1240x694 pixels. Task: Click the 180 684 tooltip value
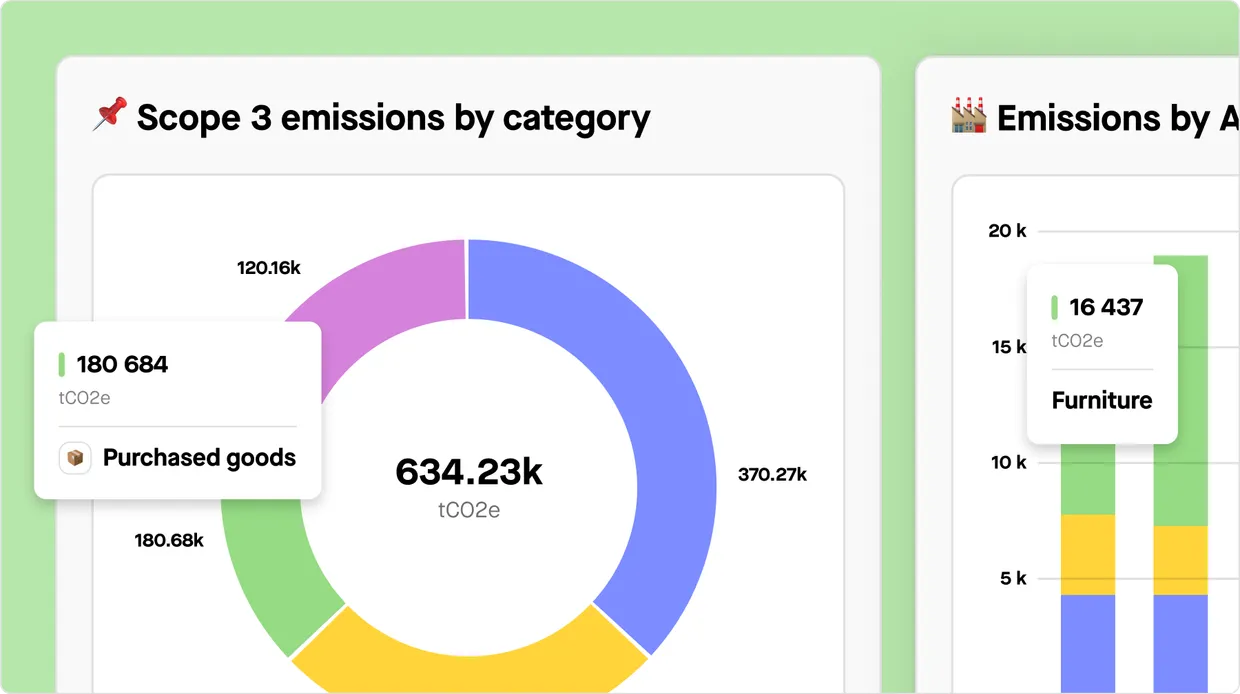point(122,364)
